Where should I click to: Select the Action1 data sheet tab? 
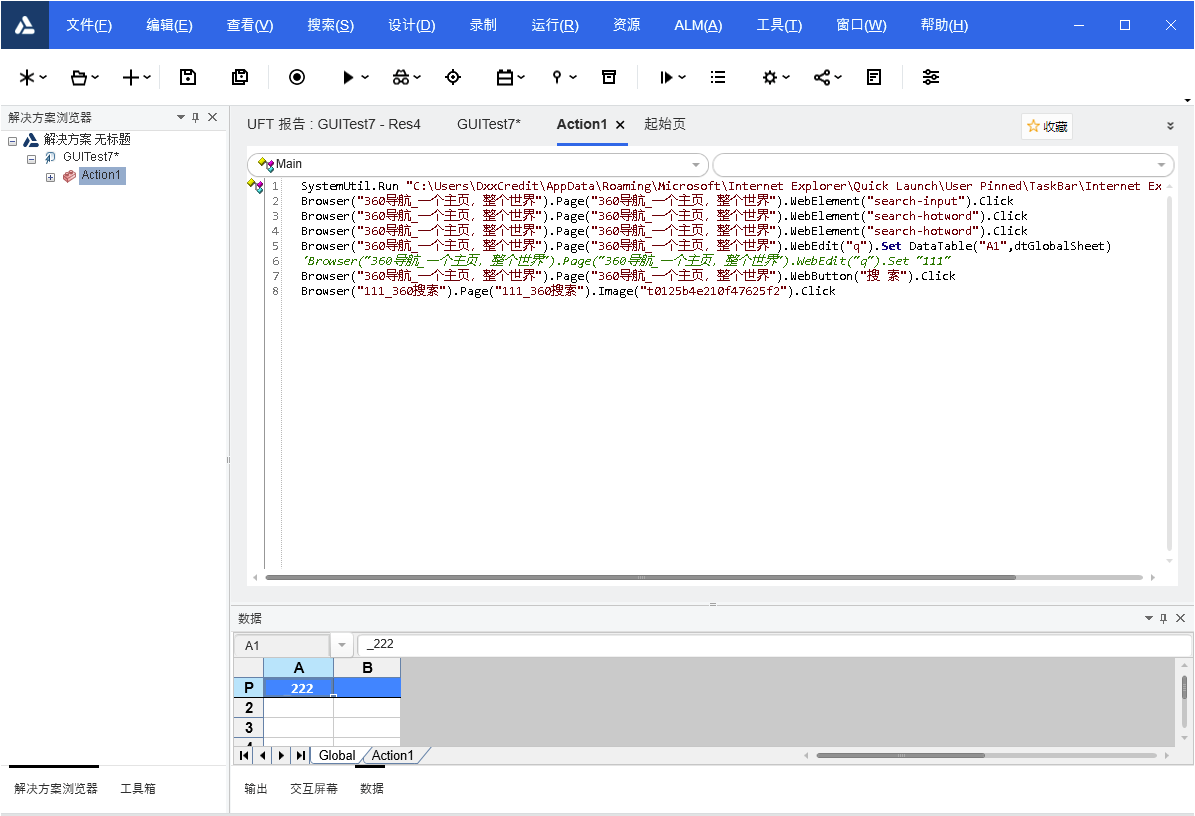pyautogui.click(x=393, y=755)
